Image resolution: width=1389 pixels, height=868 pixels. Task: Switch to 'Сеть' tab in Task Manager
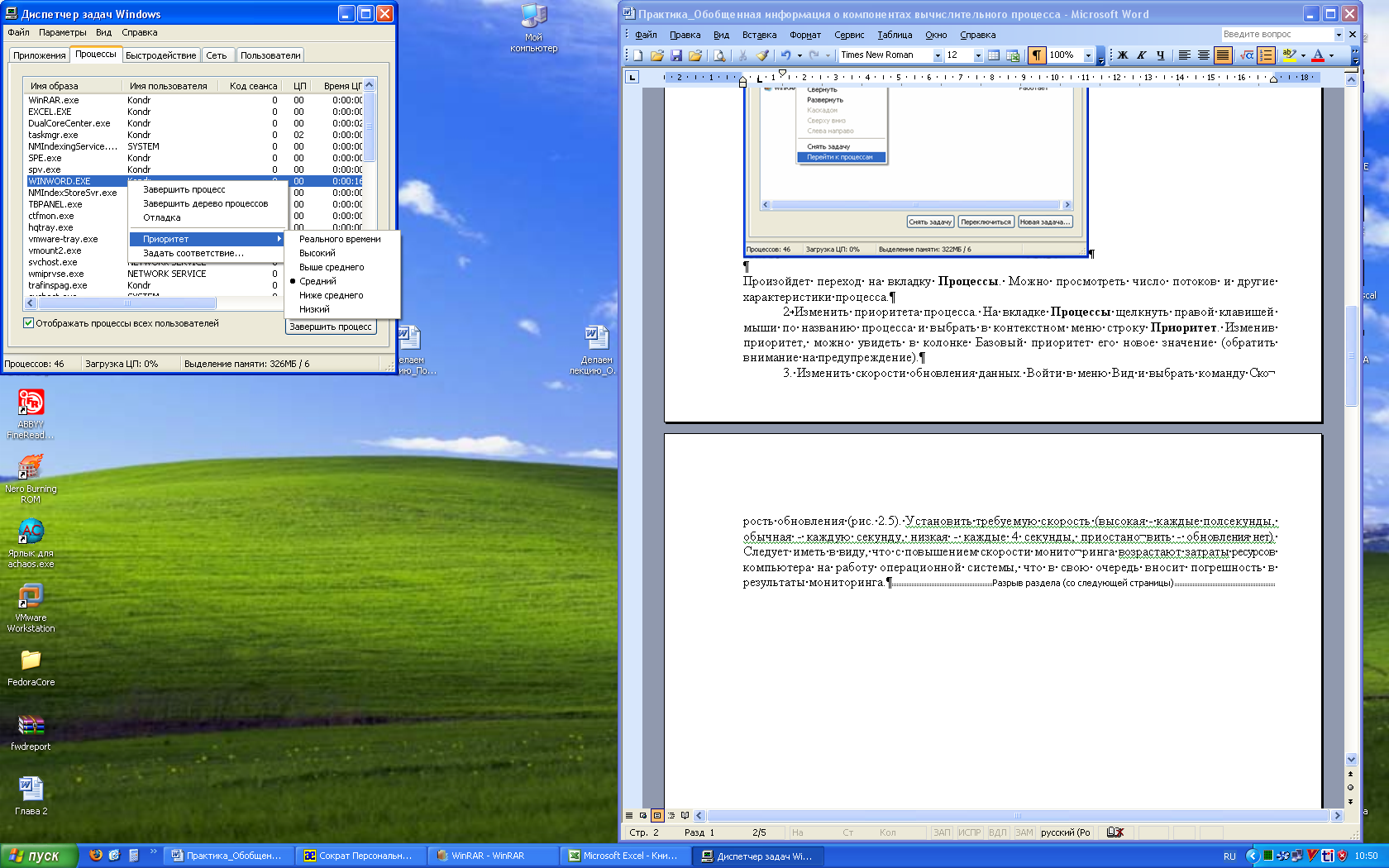pyautogui.click(x=217, y=55)
